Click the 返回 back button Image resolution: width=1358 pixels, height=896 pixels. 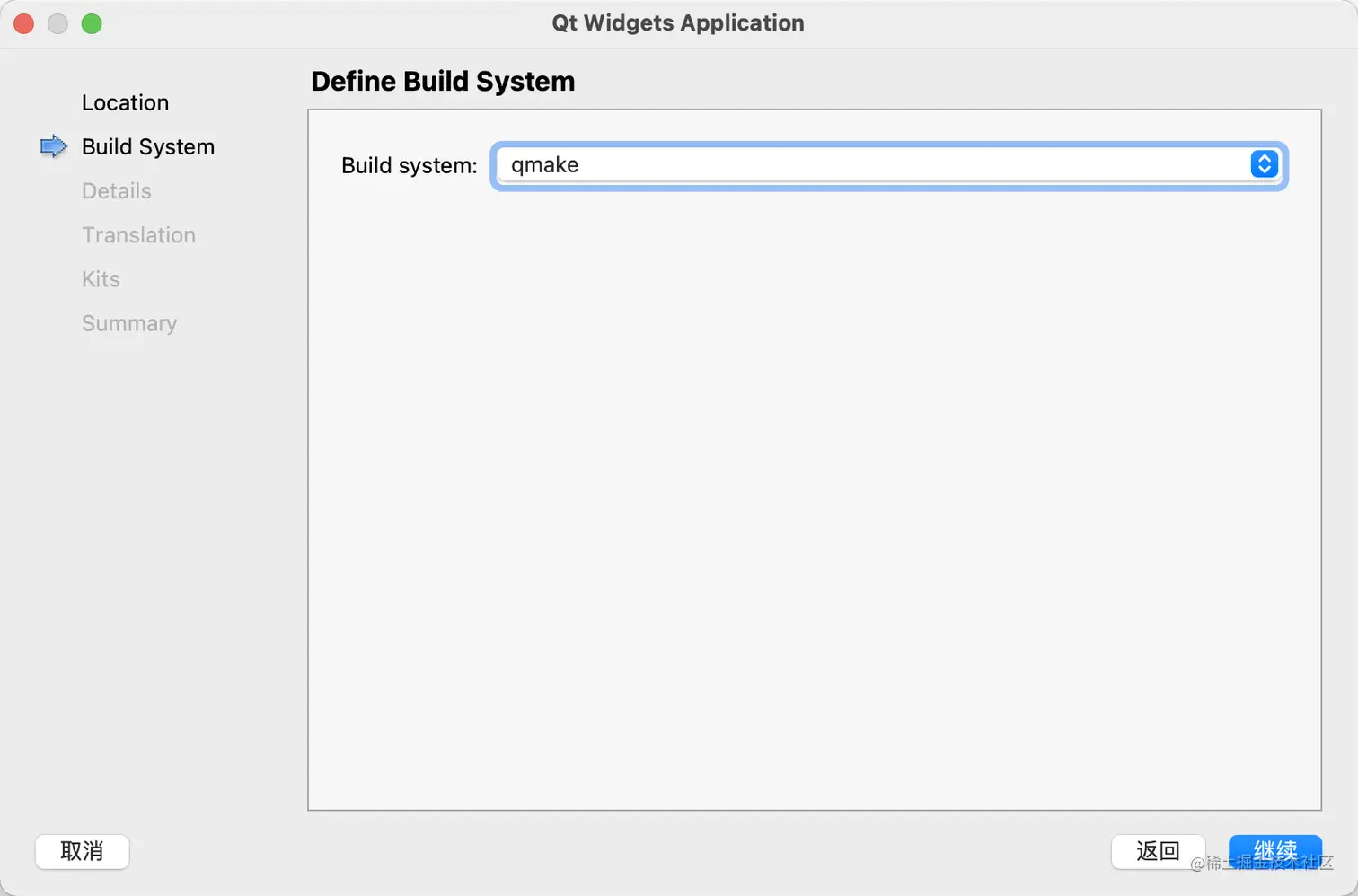[x=1158, y=851]
